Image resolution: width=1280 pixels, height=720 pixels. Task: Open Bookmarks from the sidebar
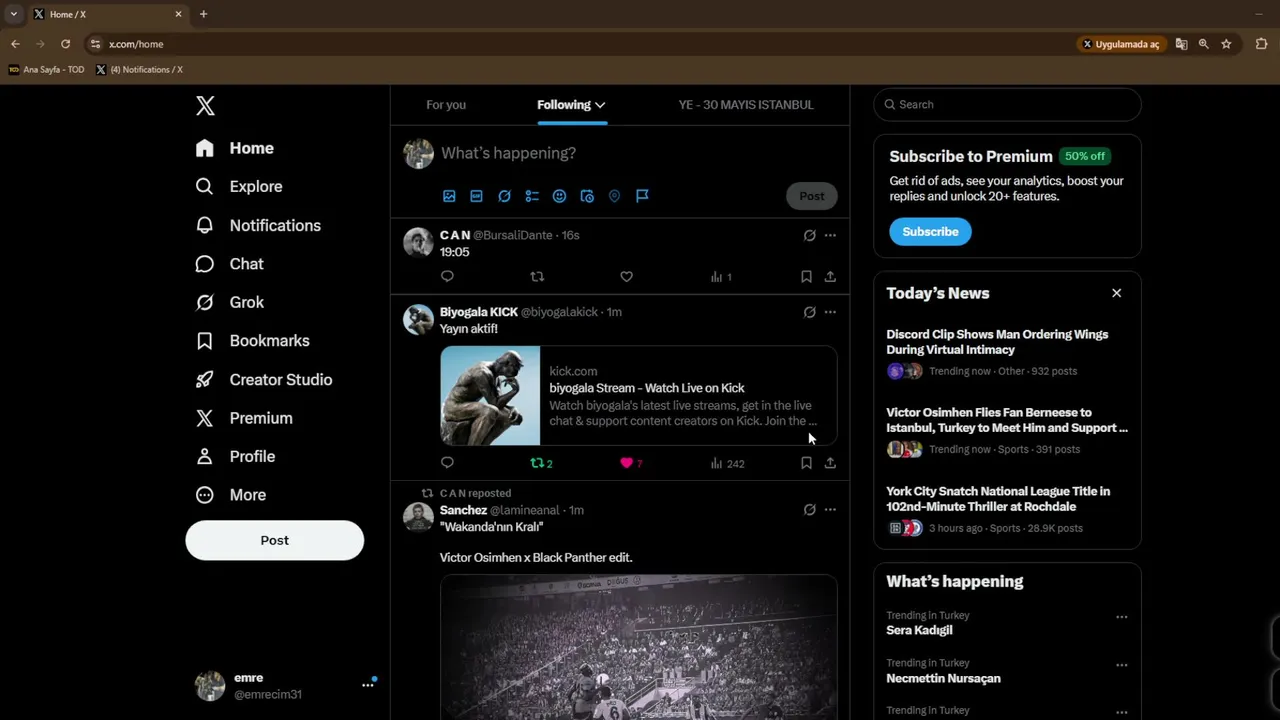[x=252, y=341]
